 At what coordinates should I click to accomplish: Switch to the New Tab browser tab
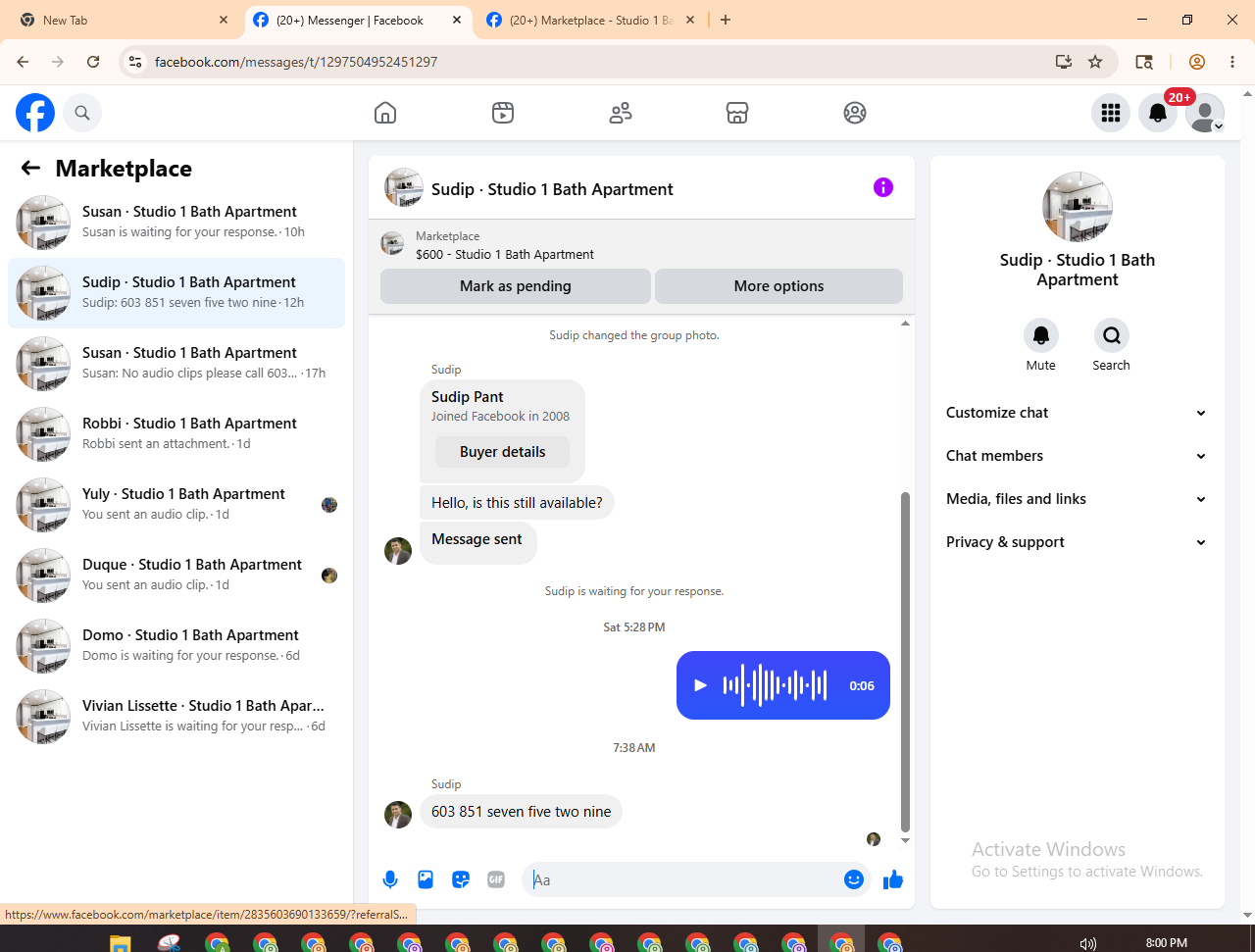coord(123,20)
